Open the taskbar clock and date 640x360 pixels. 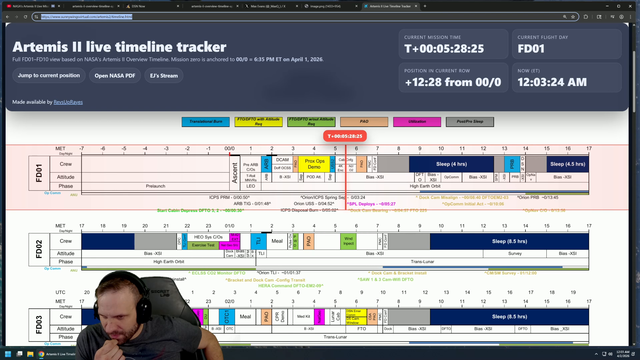[x=622, y=354]
